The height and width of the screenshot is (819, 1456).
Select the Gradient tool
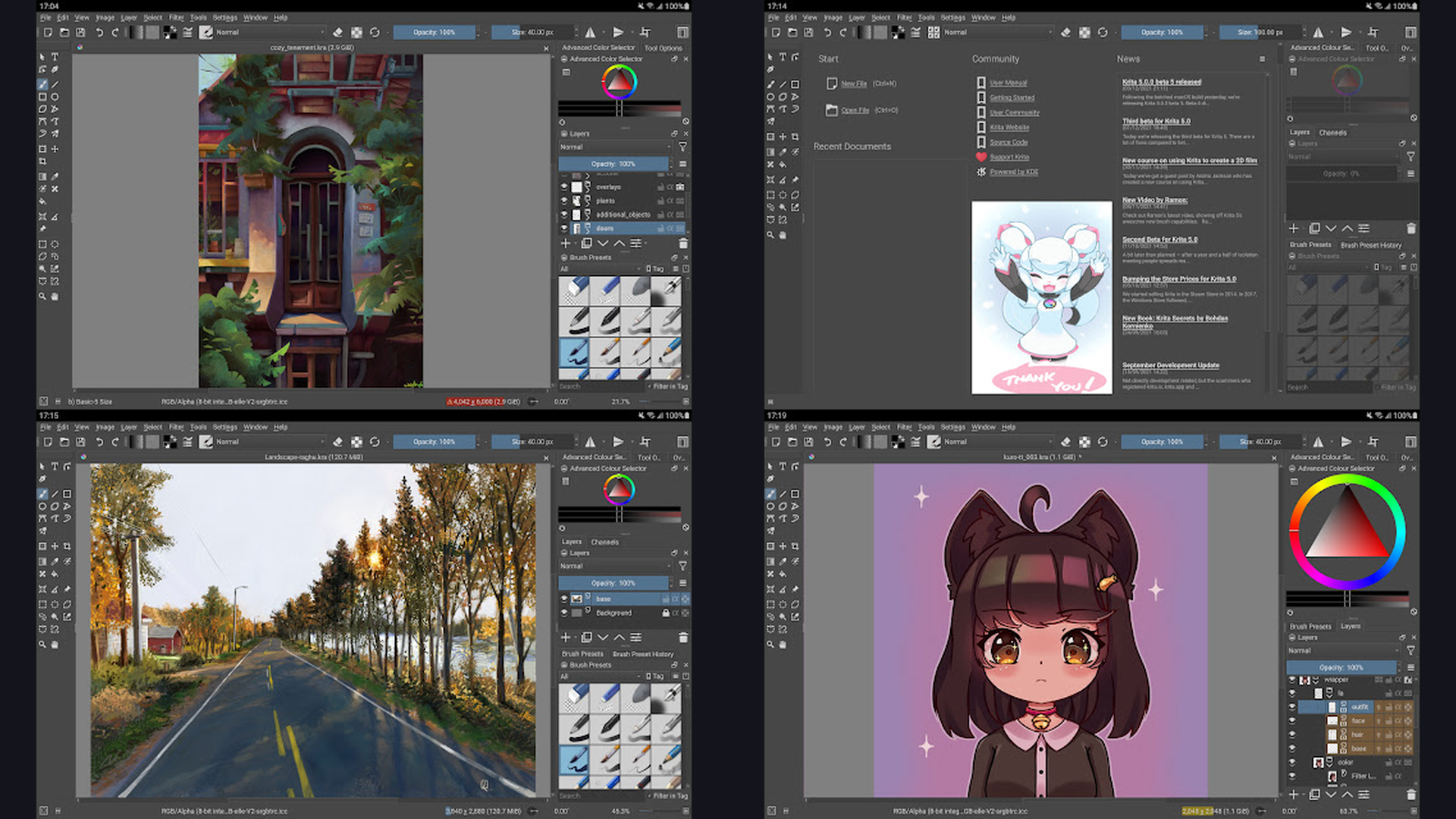pyautogui.click(x=43, y=176)
